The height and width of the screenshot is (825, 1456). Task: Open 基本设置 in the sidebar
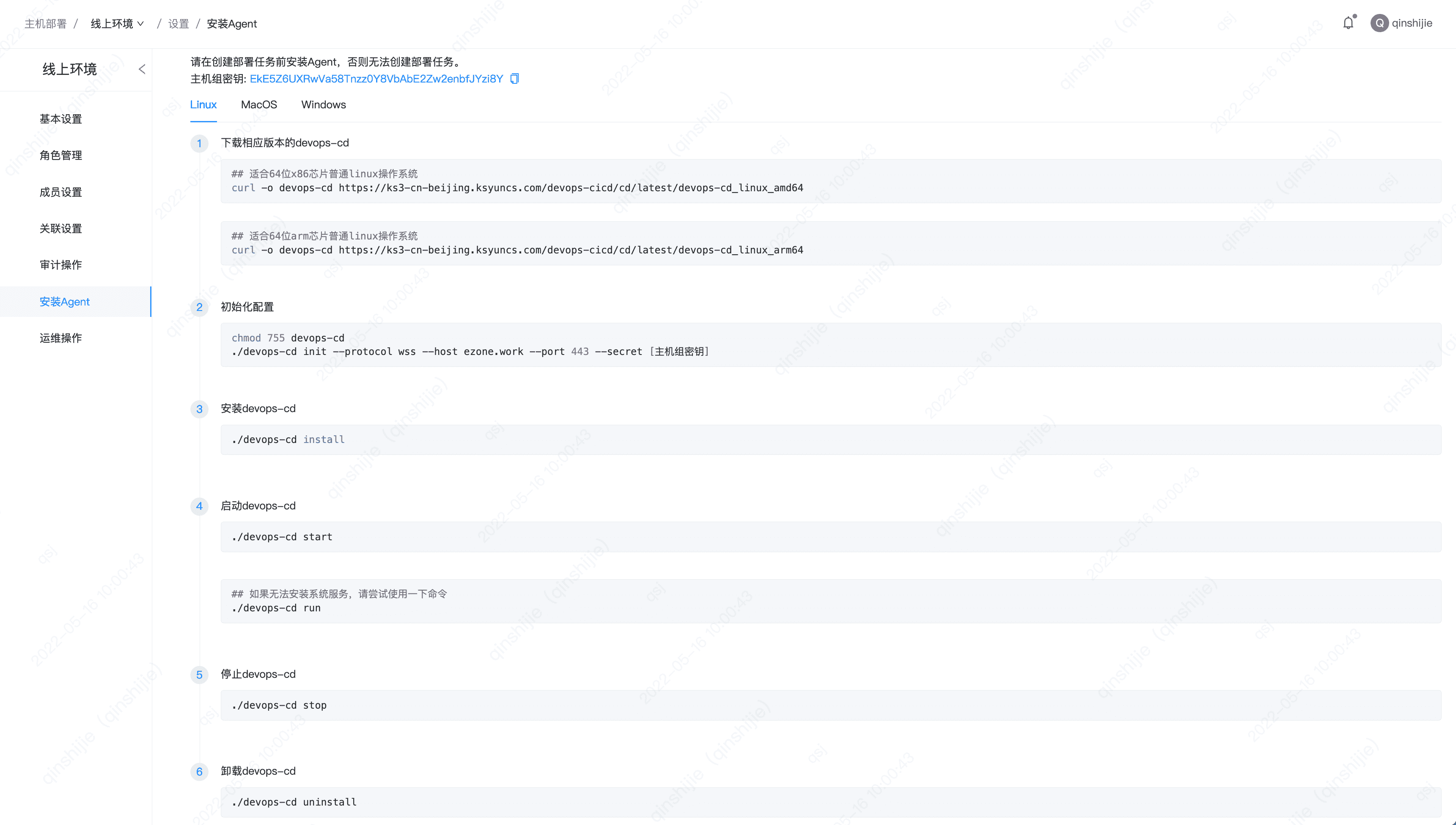(x=60, y=119)
